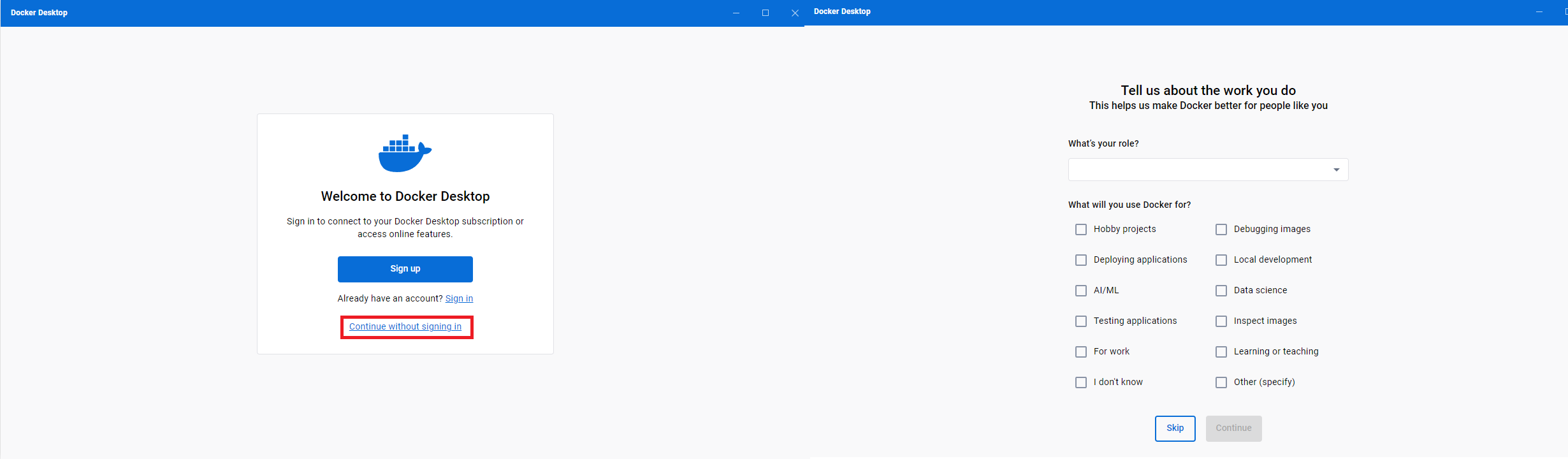Check Debugging images

1221,229
